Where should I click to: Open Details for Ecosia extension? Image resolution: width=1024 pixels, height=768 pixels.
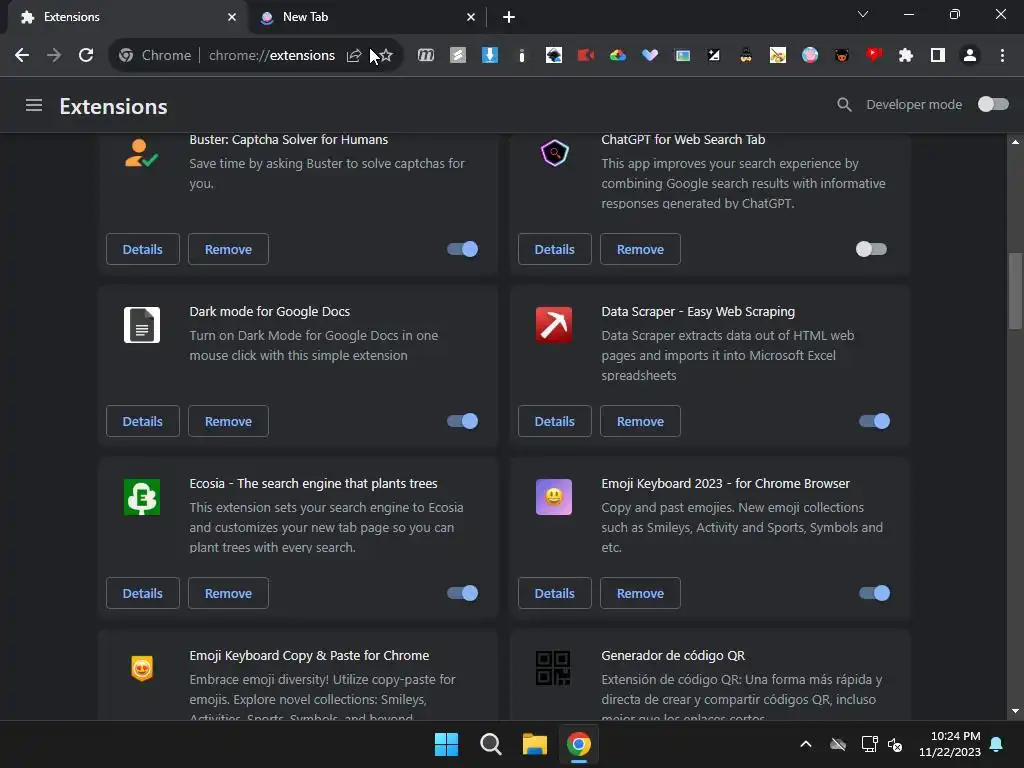142,593
